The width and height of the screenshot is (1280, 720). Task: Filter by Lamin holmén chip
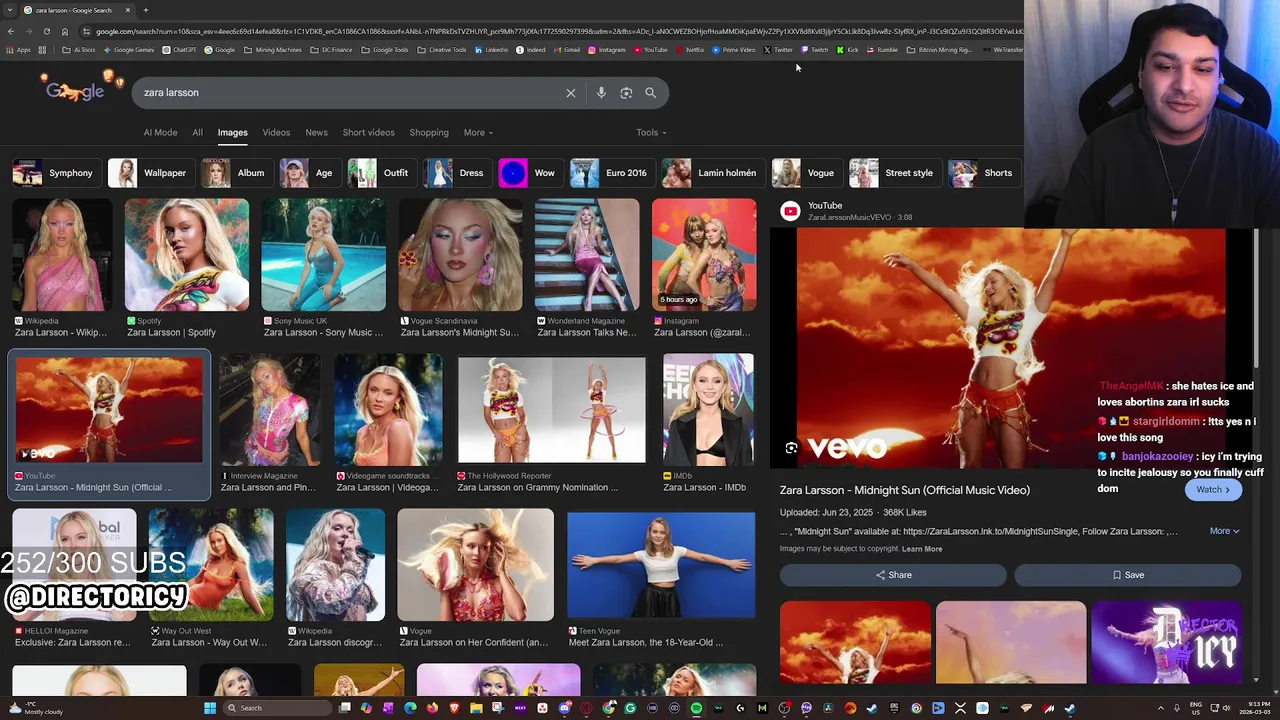712,173
